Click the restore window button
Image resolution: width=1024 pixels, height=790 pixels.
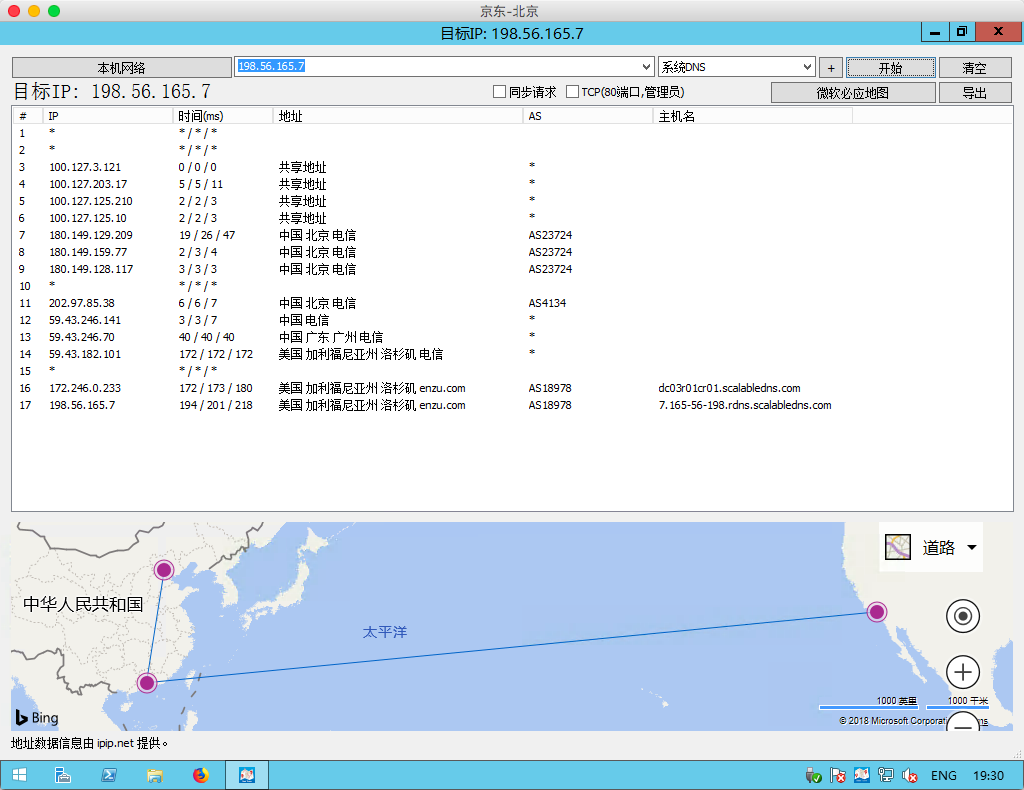[x=961, y=31]
